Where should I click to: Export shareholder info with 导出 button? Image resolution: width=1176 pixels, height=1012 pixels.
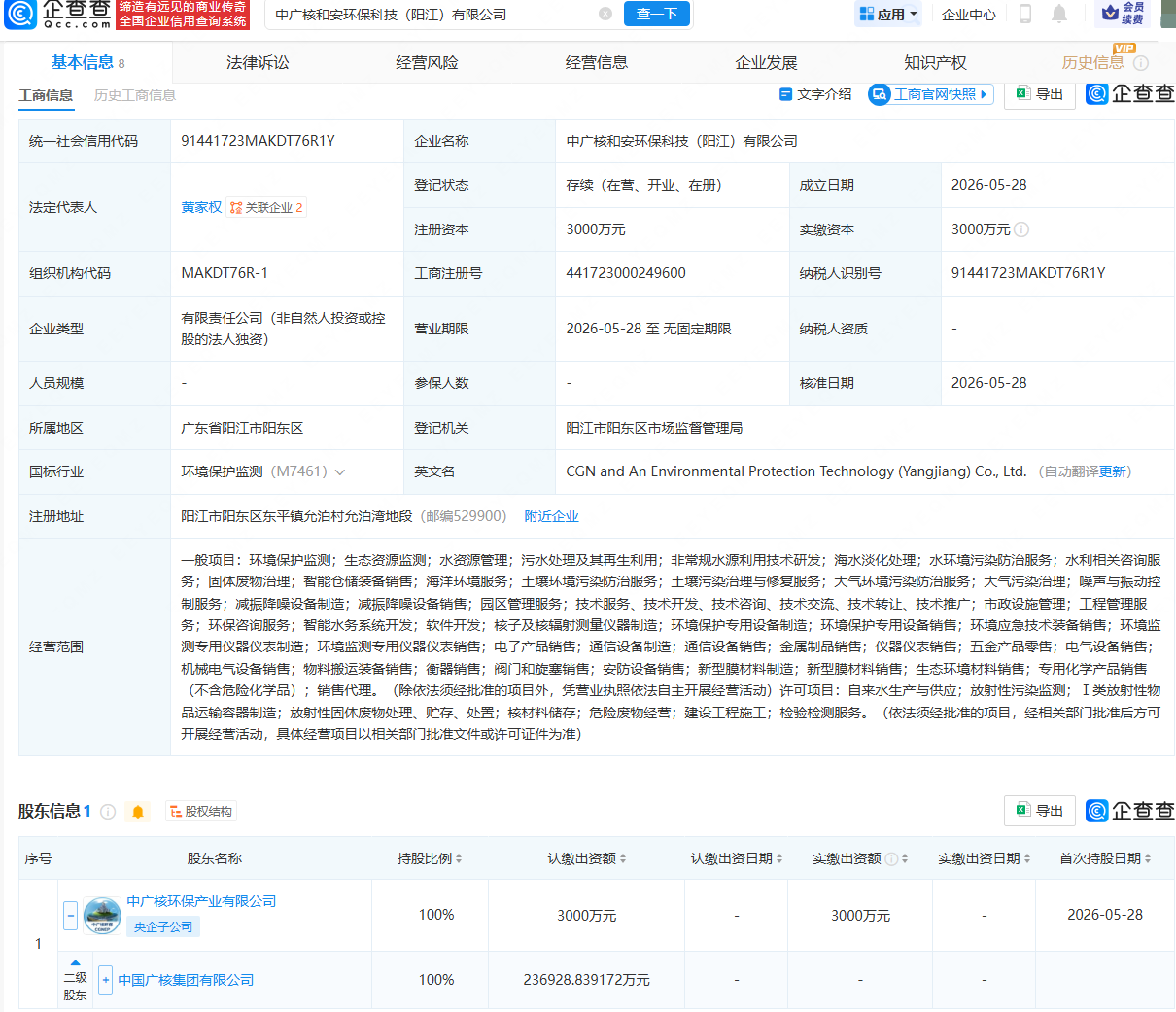pos(1040,811)
